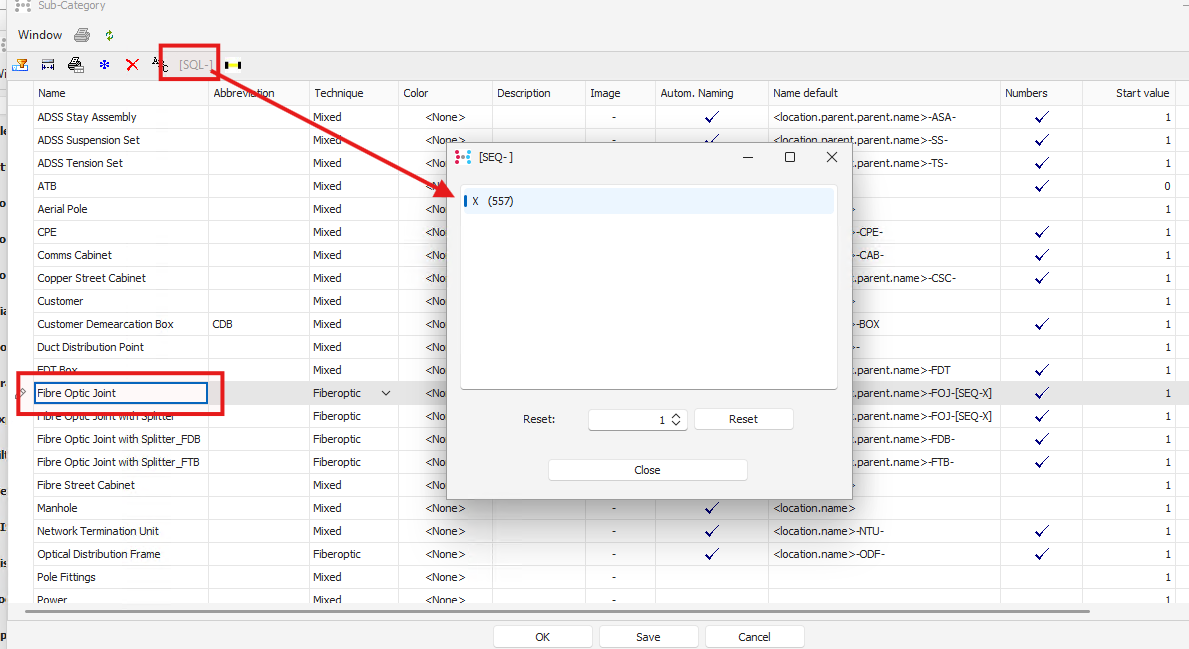Click the CDB abbreviation cell
The height and width of the screenshot is (649, 1189).
[259, 324]
